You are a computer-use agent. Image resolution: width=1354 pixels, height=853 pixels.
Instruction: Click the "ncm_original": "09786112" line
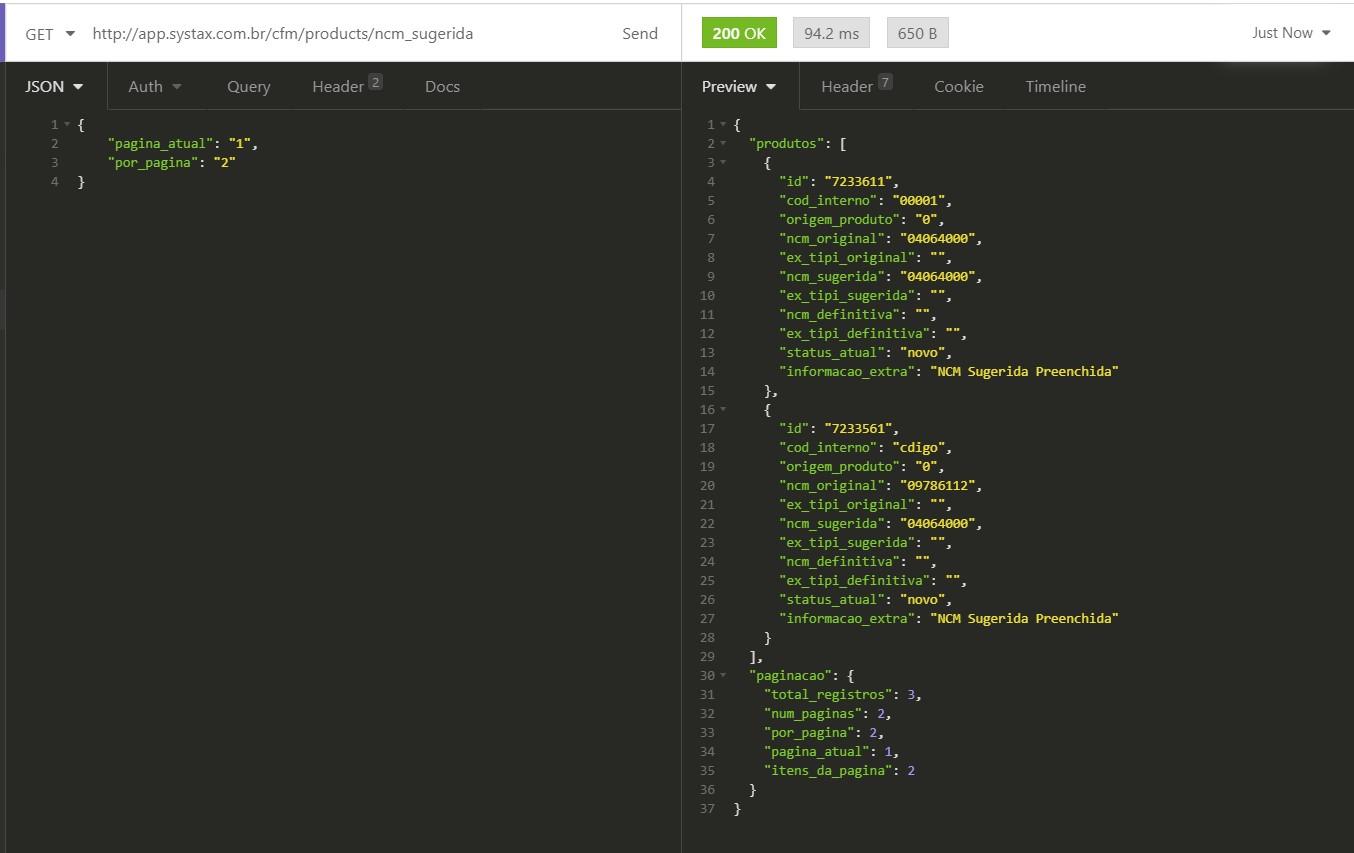pos(881,486)
